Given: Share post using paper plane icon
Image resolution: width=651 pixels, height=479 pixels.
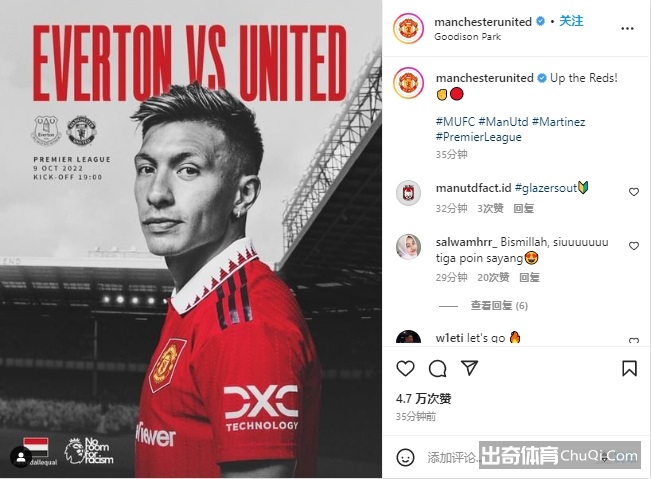Looking at the screenshot, I should (x=470, y=368).
